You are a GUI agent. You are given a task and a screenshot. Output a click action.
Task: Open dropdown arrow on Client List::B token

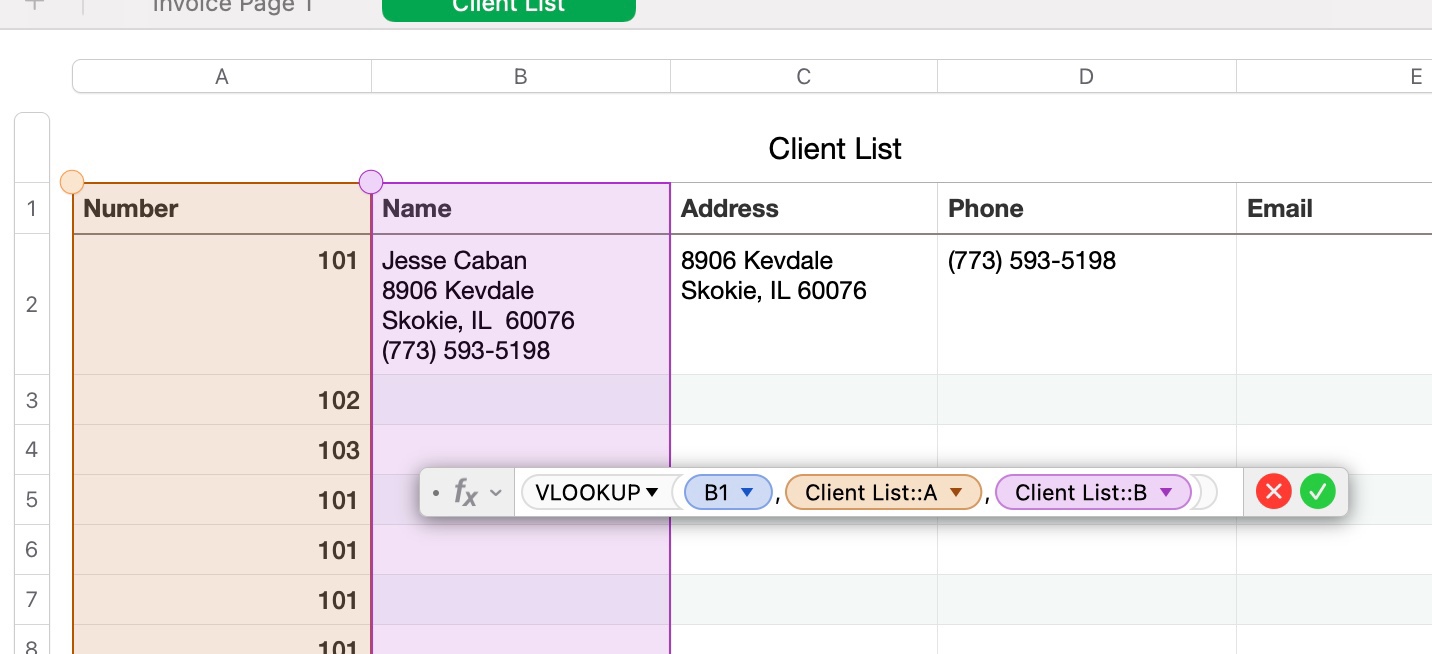1165,492
